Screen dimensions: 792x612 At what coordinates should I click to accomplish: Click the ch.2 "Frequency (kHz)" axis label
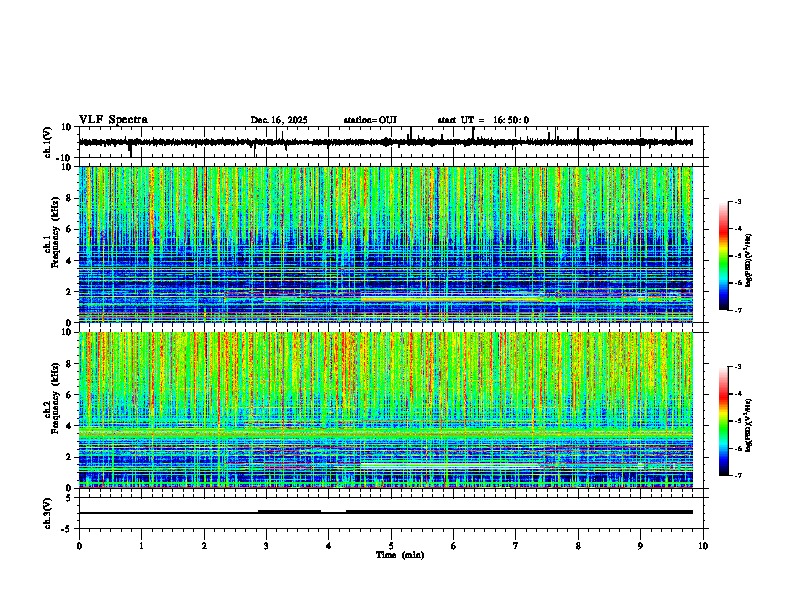[x=55, y=398]
